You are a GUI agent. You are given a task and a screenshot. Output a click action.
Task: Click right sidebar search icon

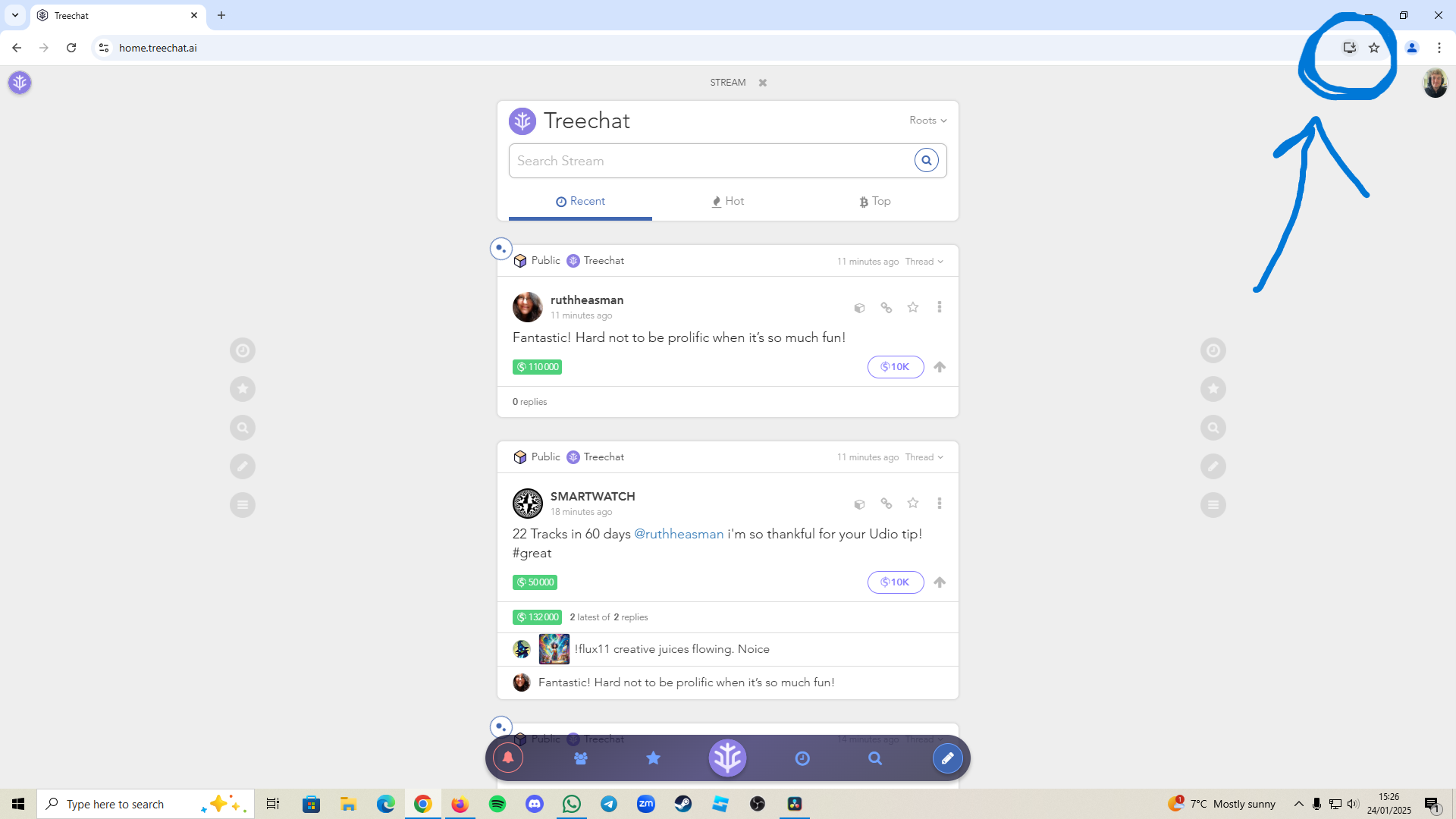(x=1213, y=428)
